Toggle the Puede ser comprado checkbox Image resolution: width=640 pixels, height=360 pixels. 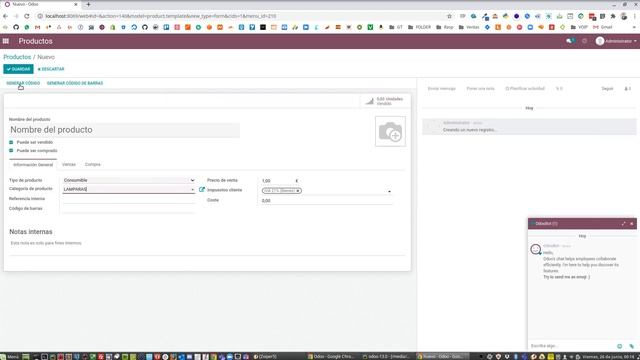[x=11, y=151]
